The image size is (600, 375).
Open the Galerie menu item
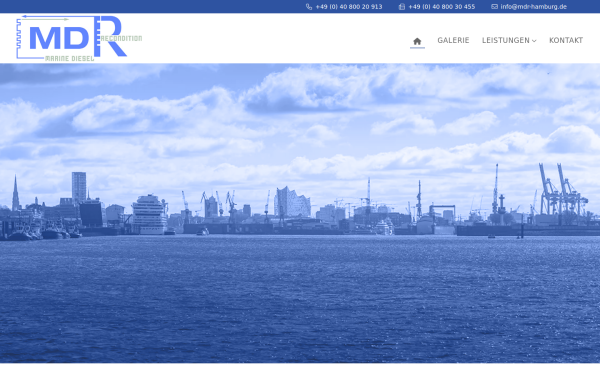(453, 40)
